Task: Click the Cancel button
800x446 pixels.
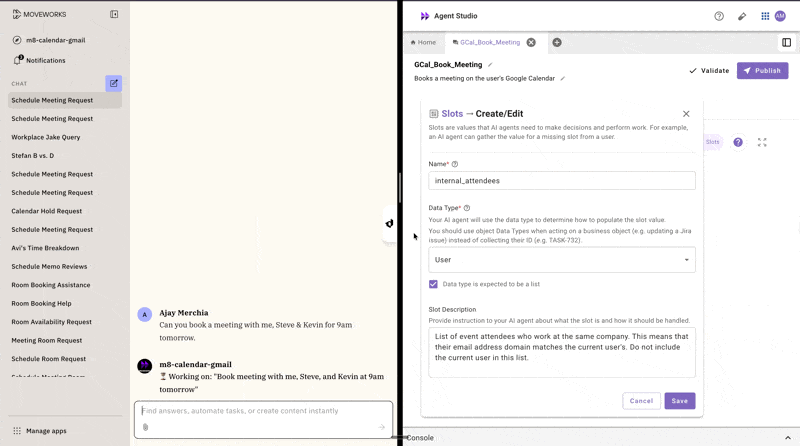Action: tap(641, 401)
